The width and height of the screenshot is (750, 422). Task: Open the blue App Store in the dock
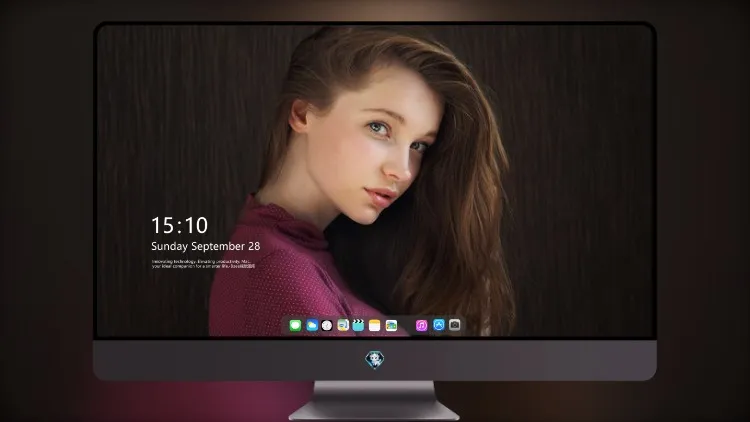(439, 325)
